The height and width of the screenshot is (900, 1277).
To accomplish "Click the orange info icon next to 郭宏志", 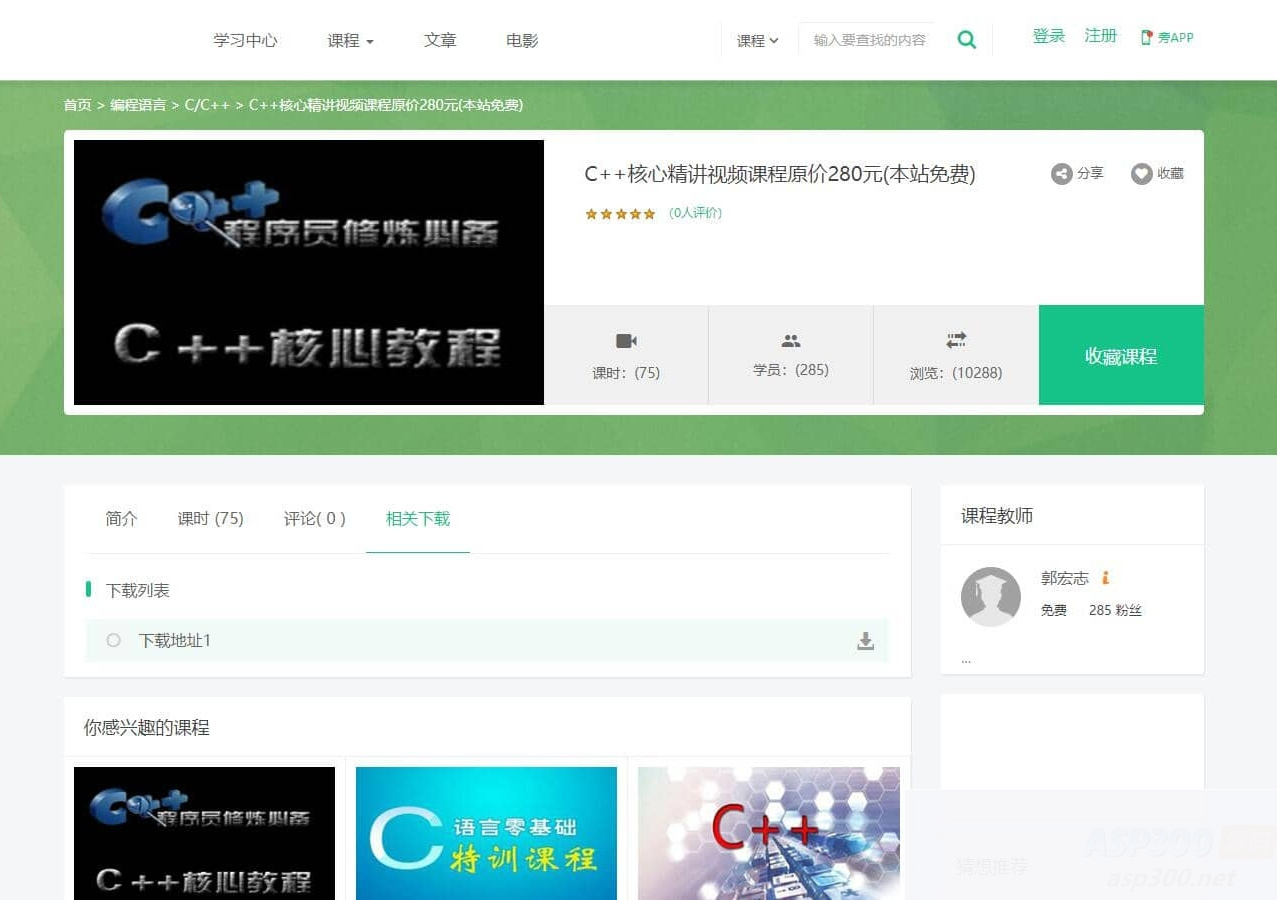I will click(x=1106, y=578).
